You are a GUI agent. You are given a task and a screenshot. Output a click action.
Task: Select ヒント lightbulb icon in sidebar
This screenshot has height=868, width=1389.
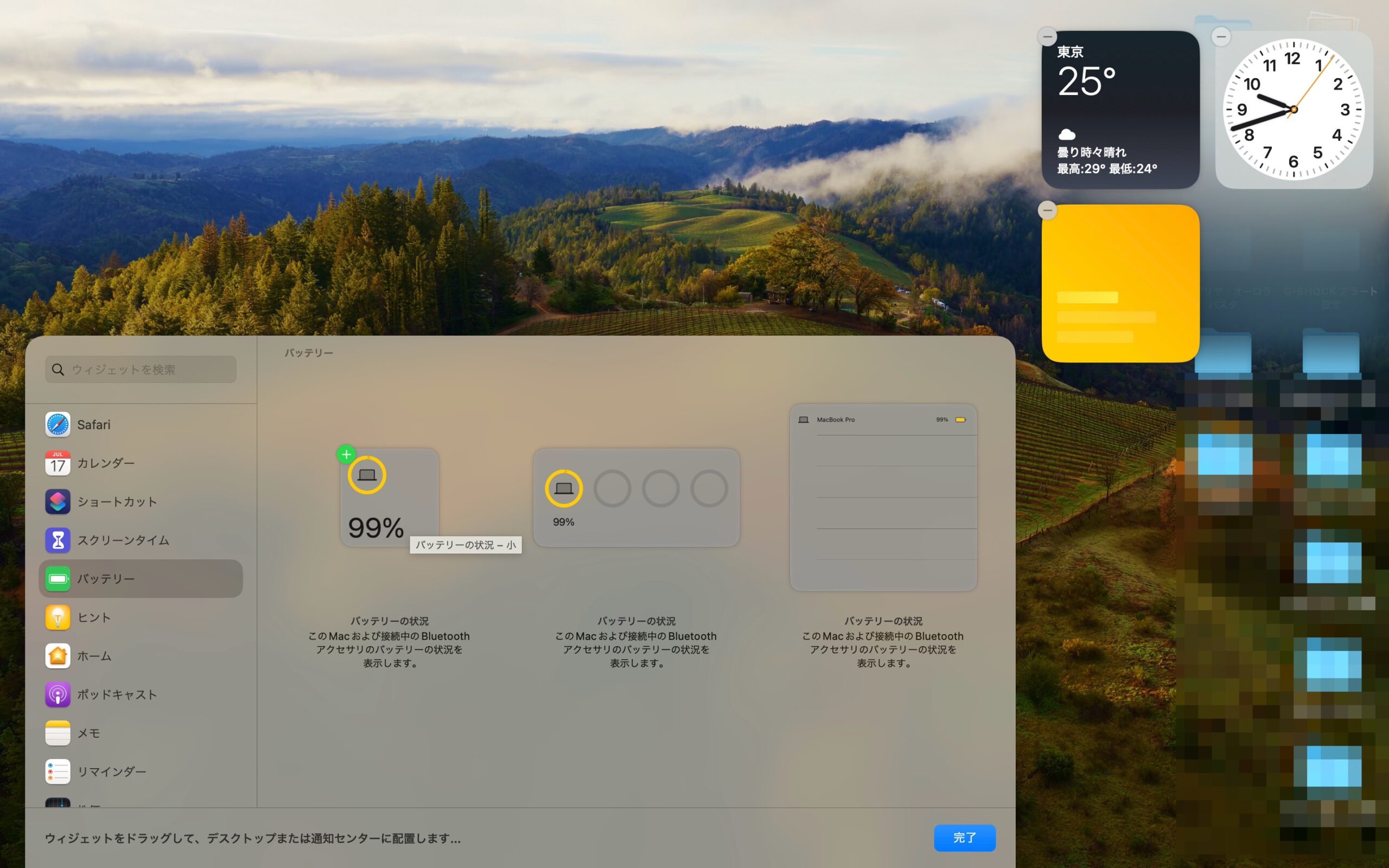58,617
